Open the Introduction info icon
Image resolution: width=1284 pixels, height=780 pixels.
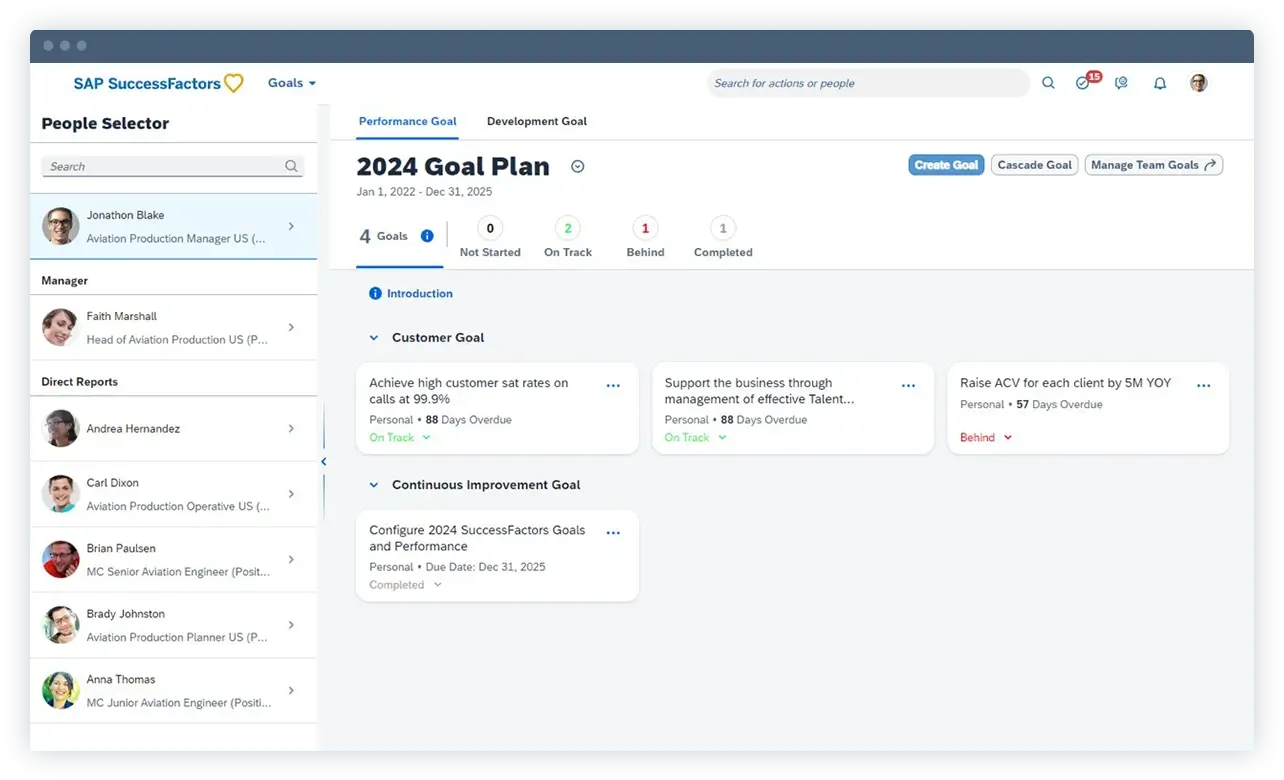(375, 293)
